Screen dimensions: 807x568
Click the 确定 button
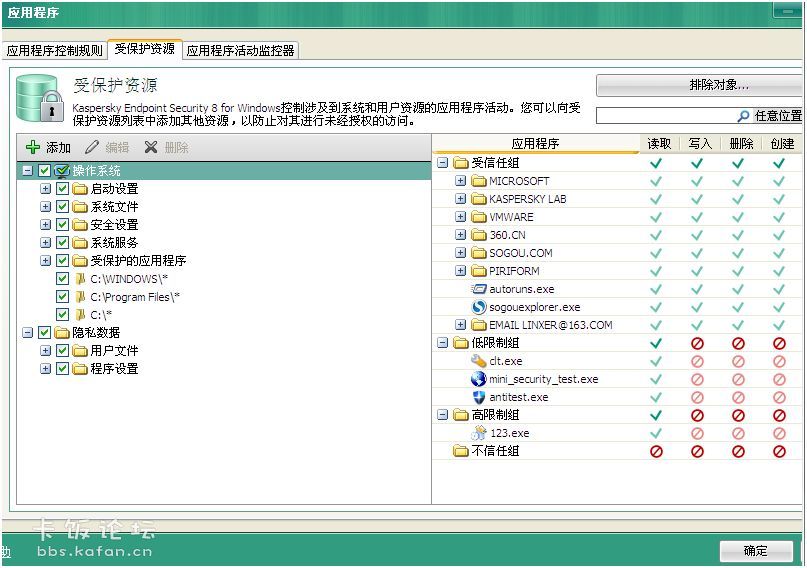756,551
